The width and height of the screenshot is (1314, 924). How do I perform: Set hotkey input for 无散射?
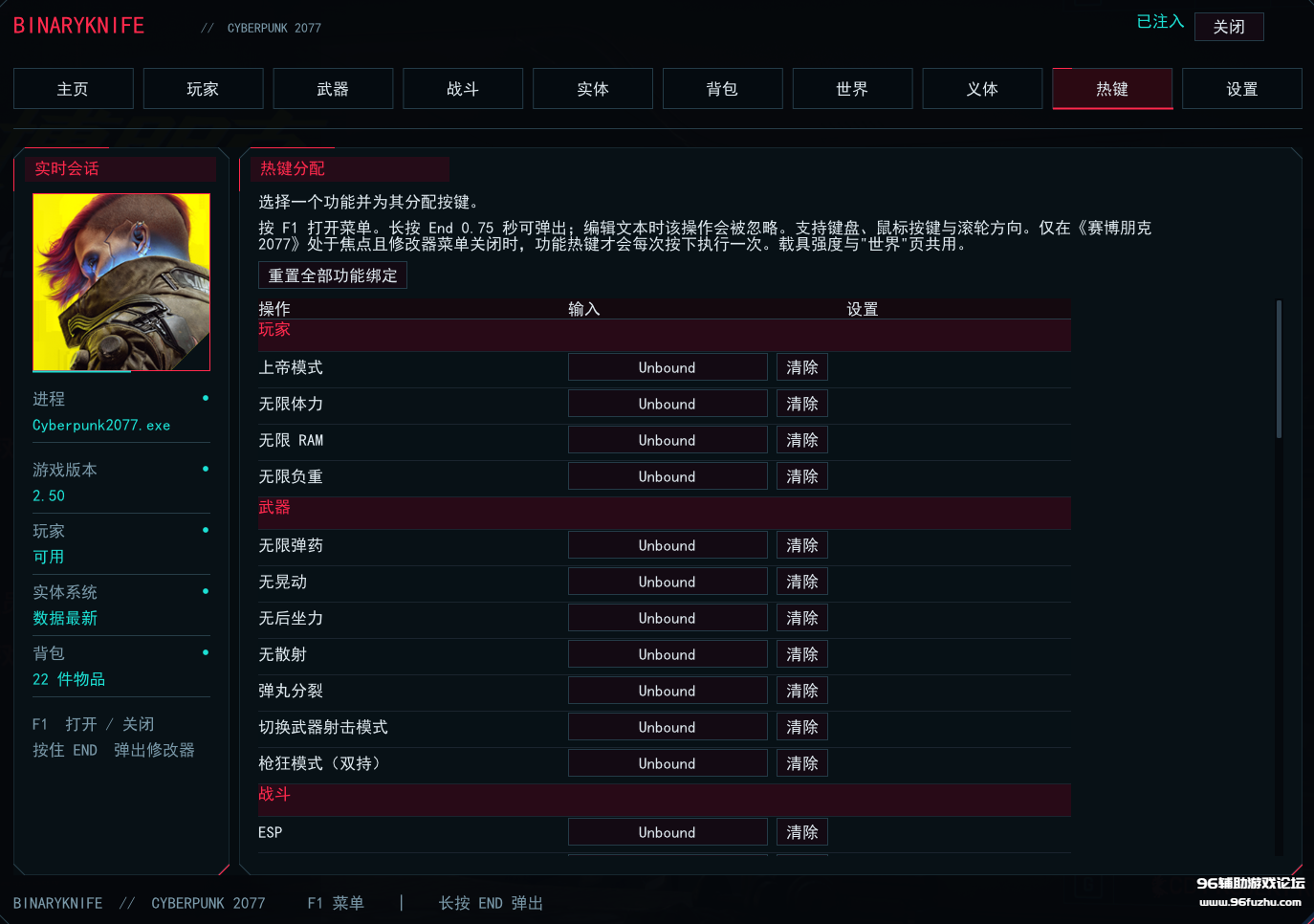pyautogui.click(x=668, y=654)
